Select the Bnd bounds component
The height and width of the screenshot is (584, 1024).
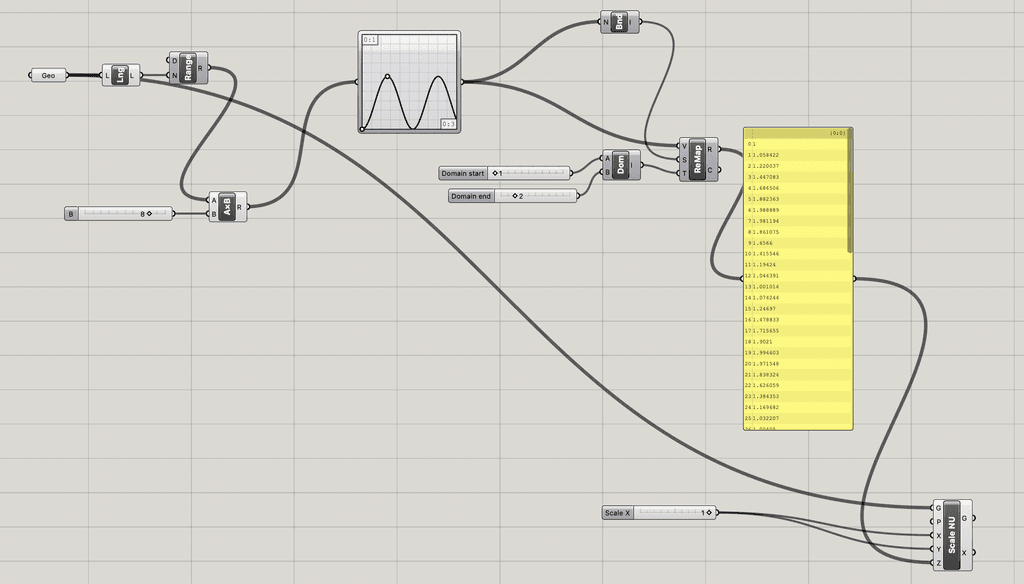(619, 22)
